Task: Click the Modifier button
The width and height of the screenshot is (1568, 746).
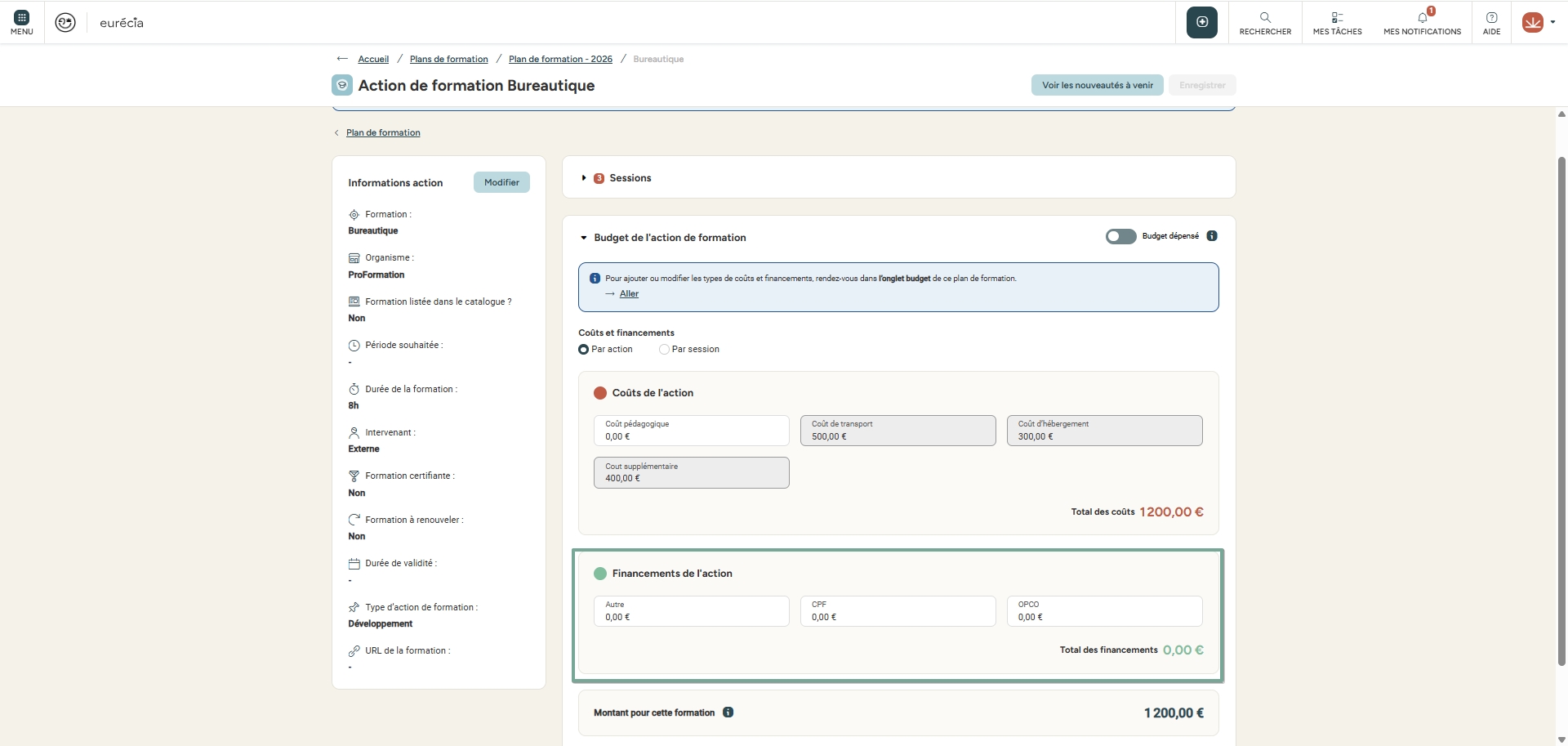Action: (x=501, y=182)
